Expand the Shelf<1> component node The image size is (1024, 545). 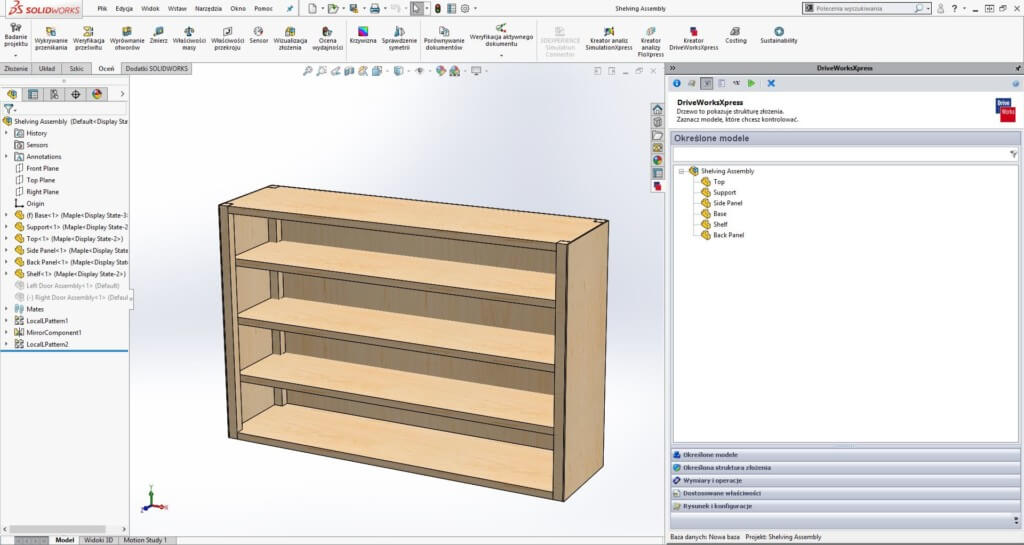[x=7, y=274]
